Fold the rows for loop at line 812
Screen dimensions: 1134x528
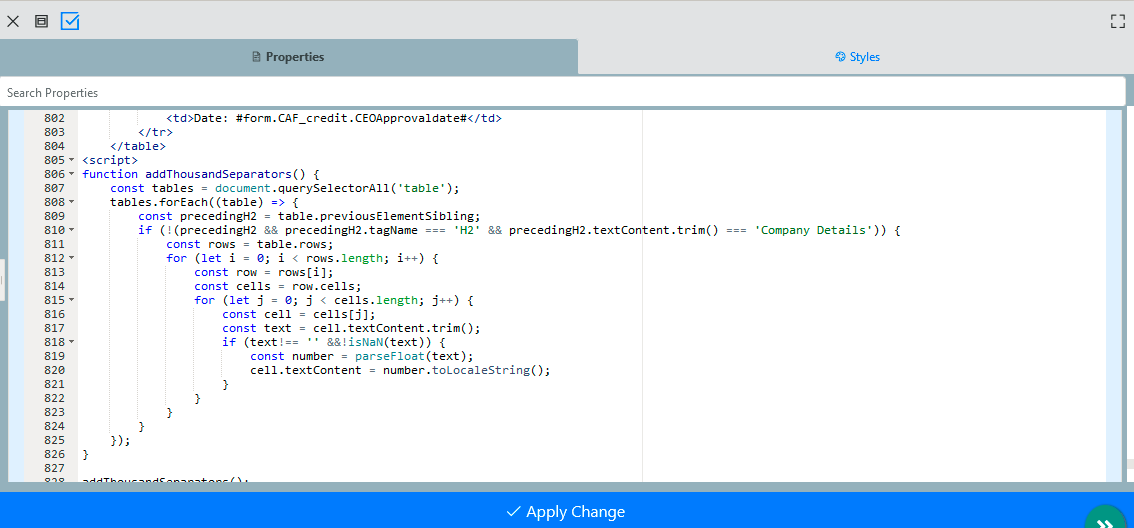(73, 258)
